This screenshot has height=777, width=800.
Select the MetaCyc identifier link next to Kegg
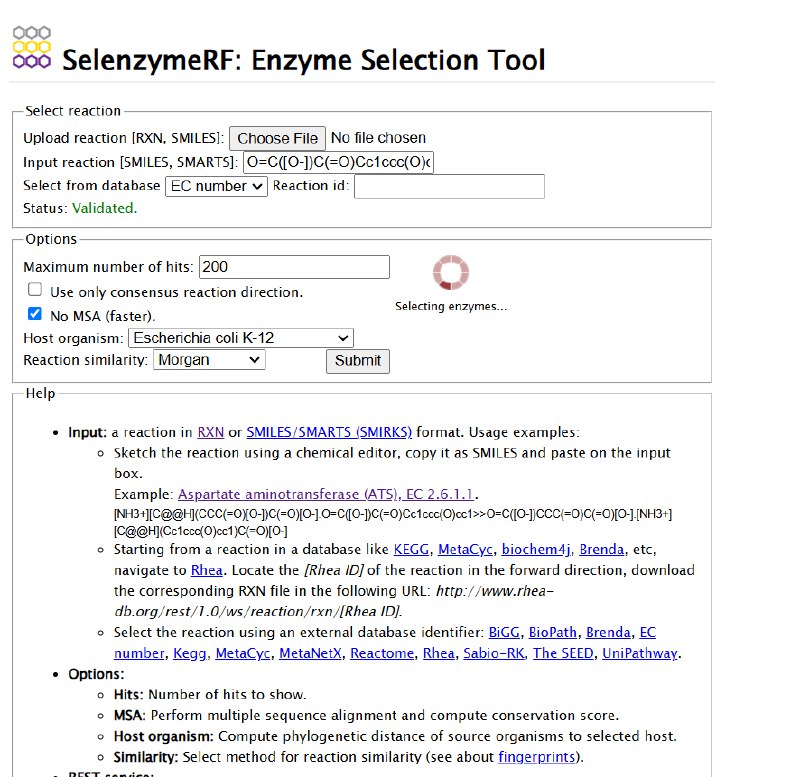click(243, 654)
